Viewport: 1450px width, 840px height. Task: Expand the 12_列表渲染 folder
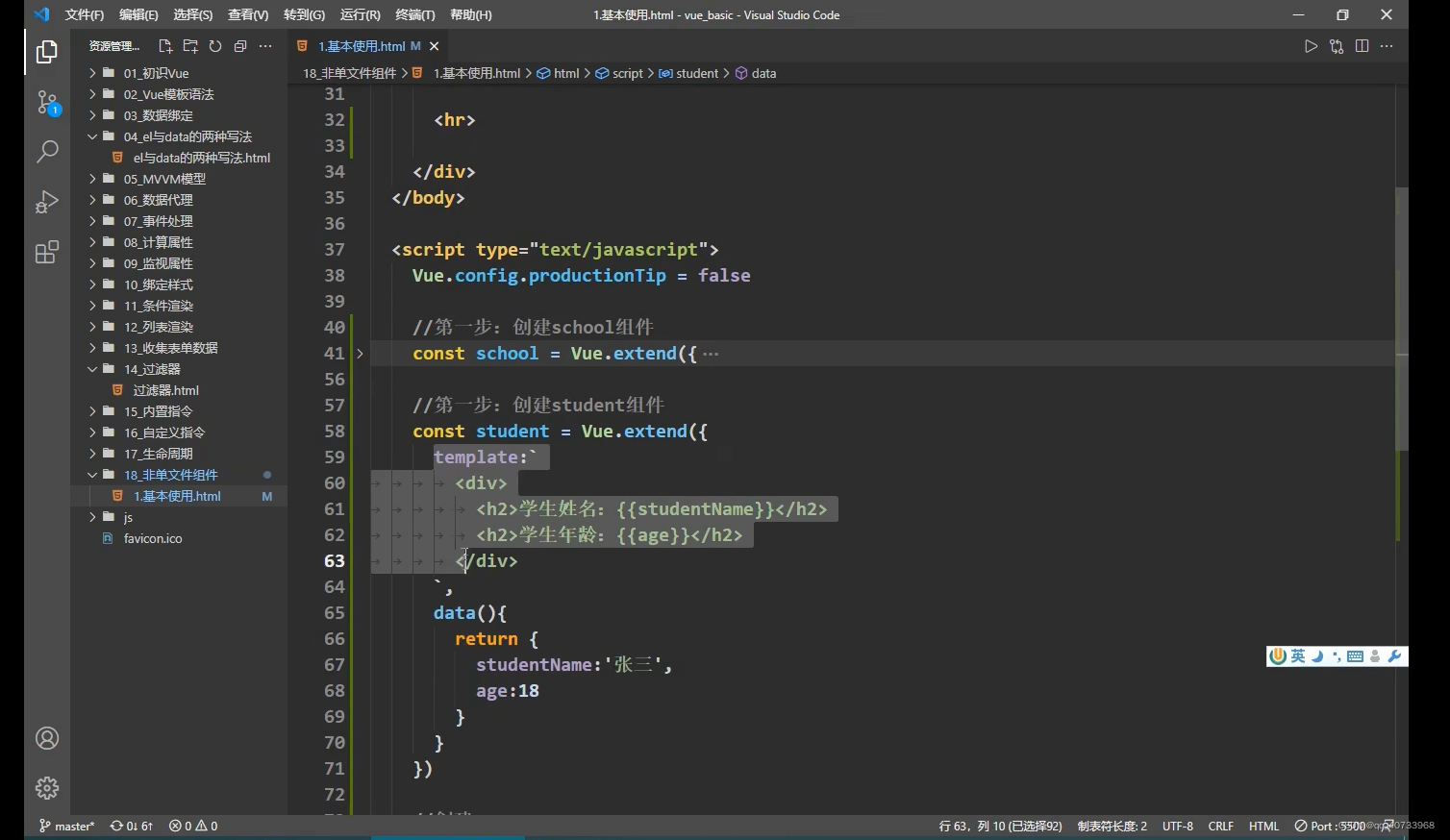179,327
